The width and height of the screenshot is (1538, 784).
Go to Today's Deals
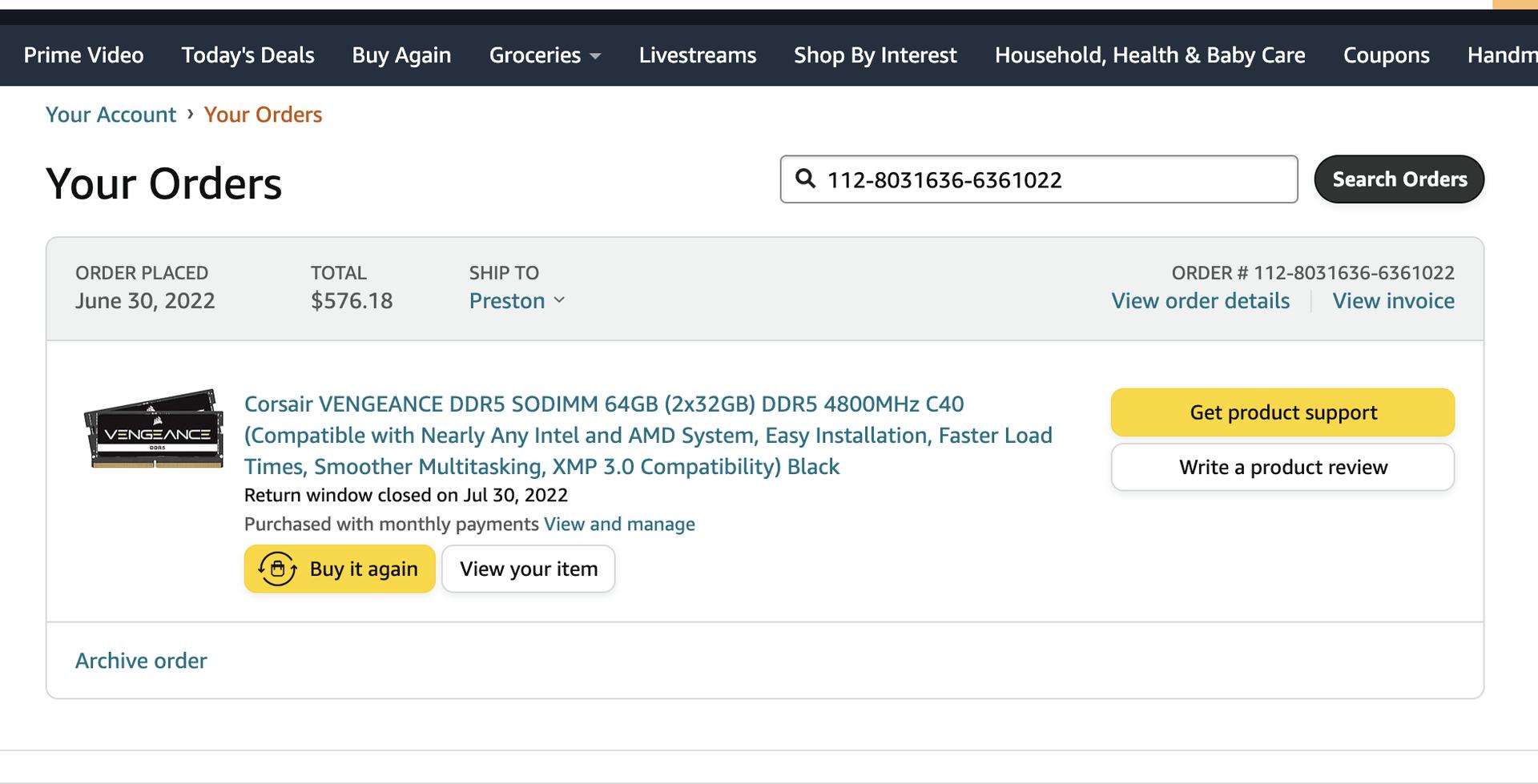[248, 55]
